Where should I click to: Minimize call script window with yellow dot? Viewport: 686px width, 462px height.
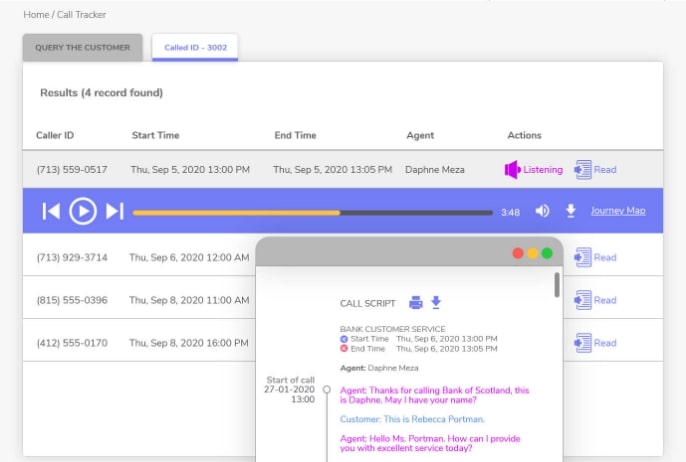532,253
